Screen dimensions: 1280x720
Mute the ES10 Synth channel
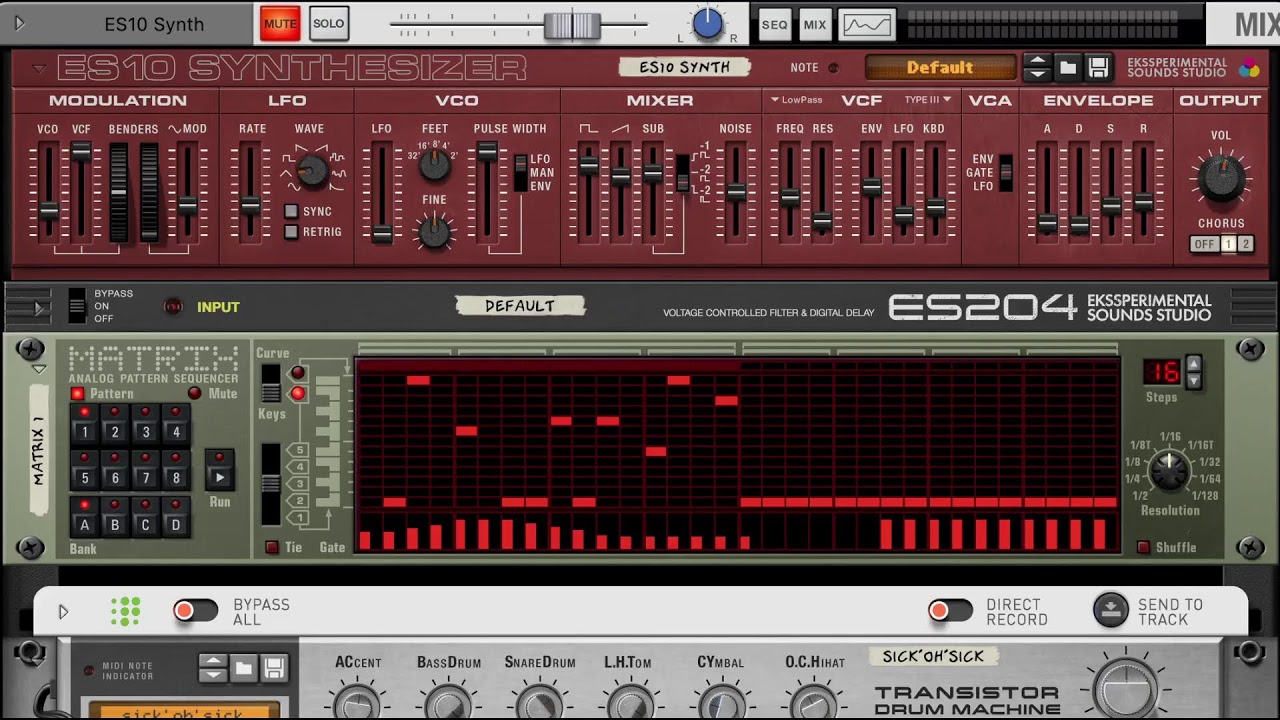(280, 23)
